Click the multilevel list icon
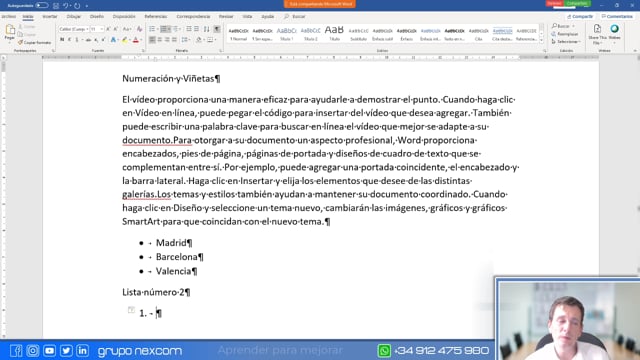The image size is (640, 360). click(x=176, y=29)
